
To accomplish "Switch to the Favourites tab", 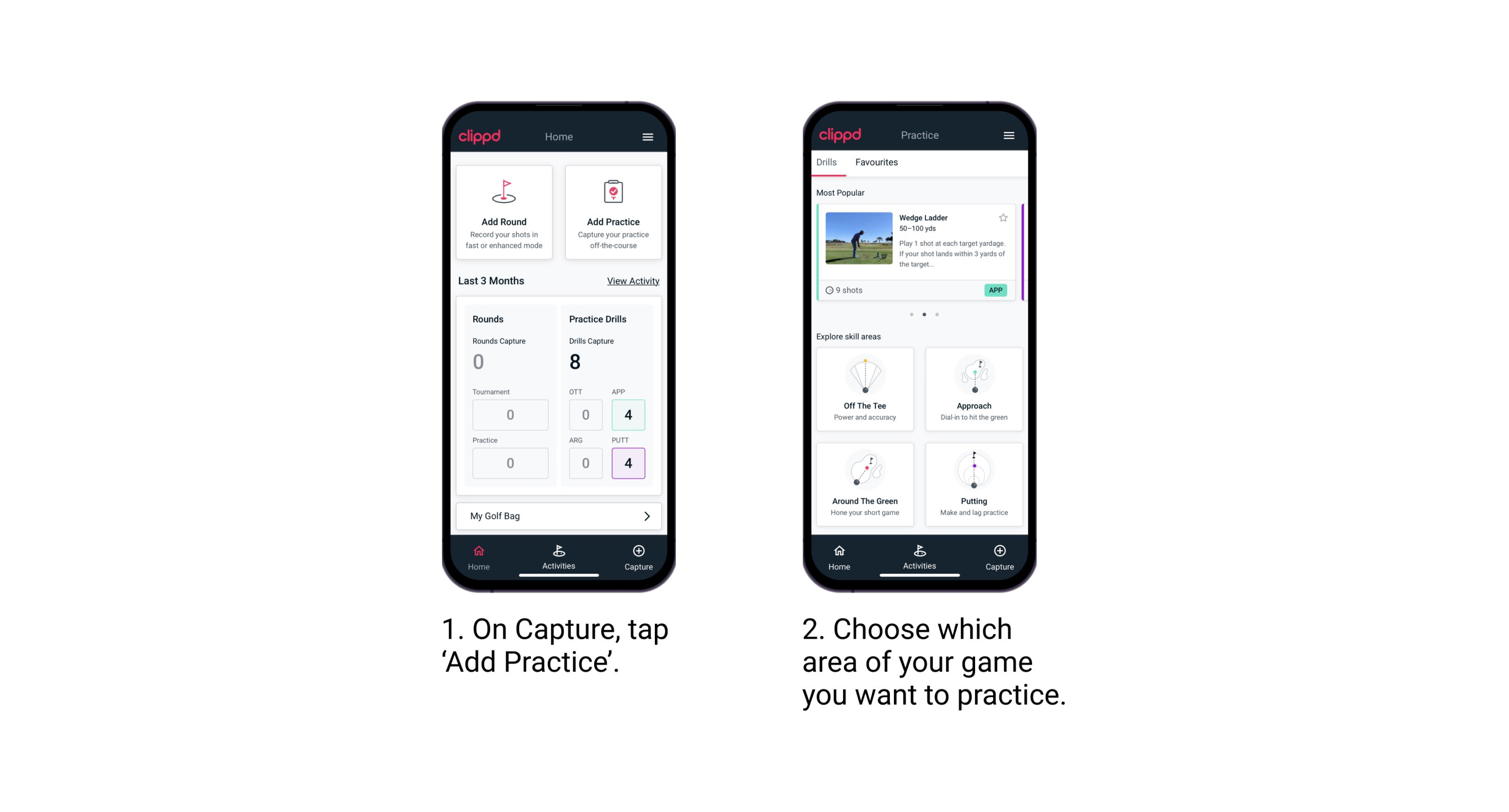I will tap(877, 162).
